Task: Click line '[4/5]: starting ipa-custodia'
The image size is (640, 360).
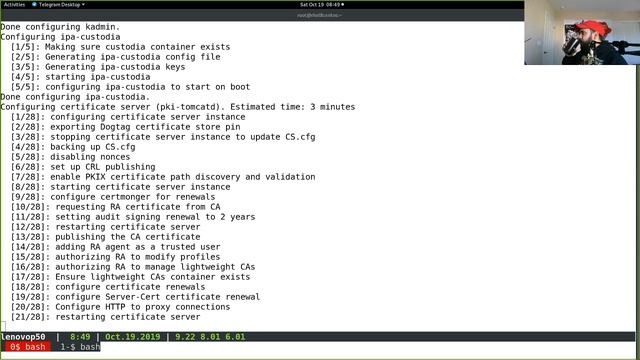Action: pyautogui.click(x=80, y=77)
